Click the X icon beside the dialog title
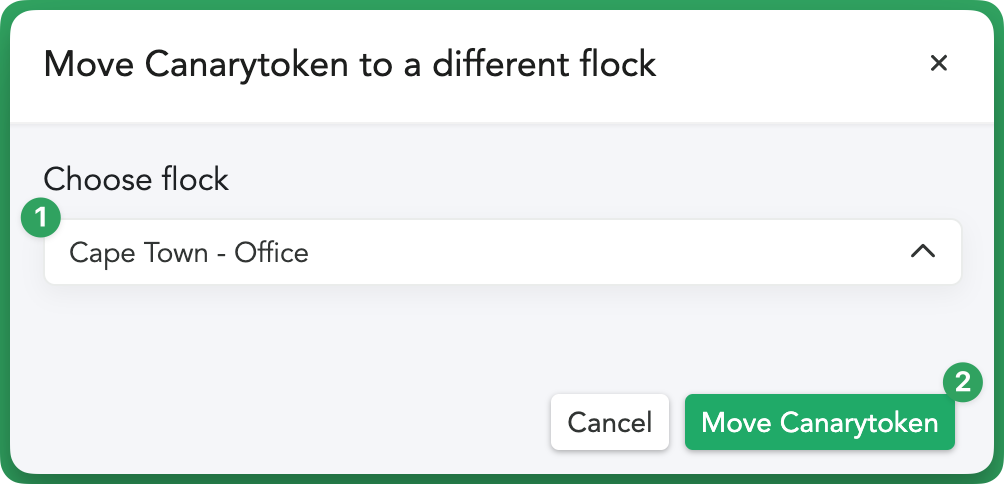Screen dimensions: 1004x484 click(x=938, y=63)
